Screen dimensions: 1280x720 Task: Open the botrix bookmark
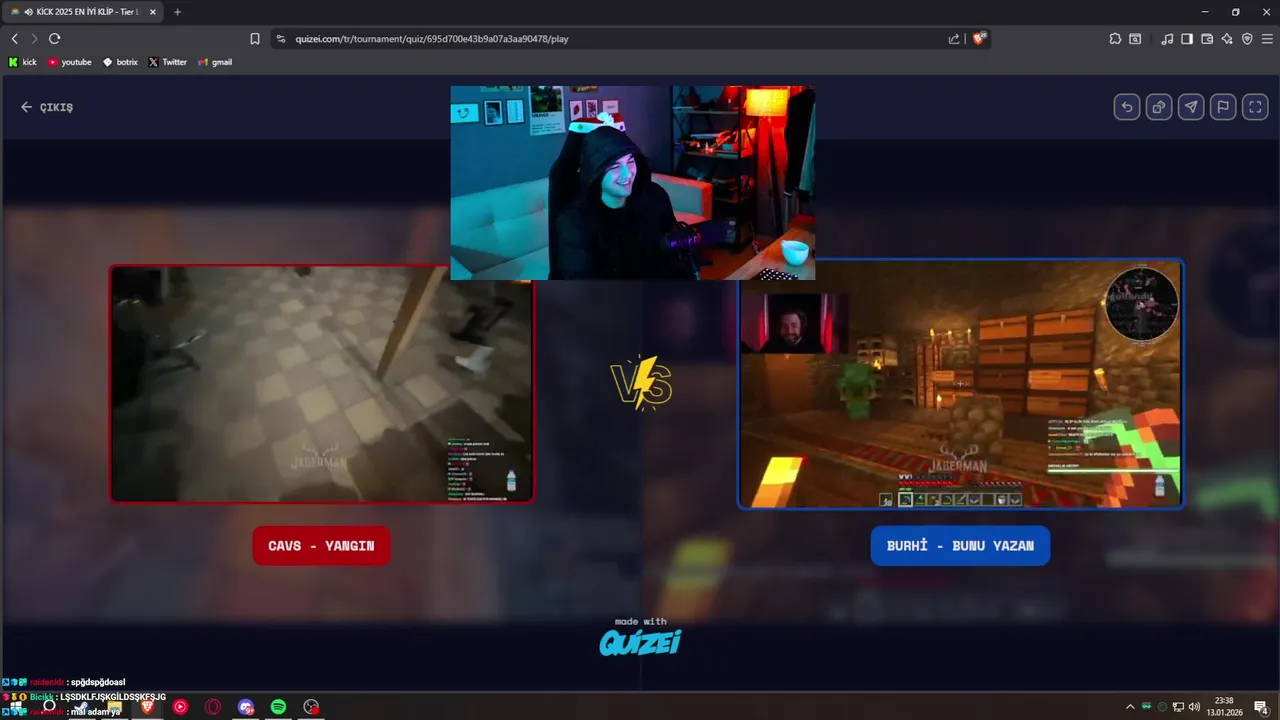pos(120,62)
